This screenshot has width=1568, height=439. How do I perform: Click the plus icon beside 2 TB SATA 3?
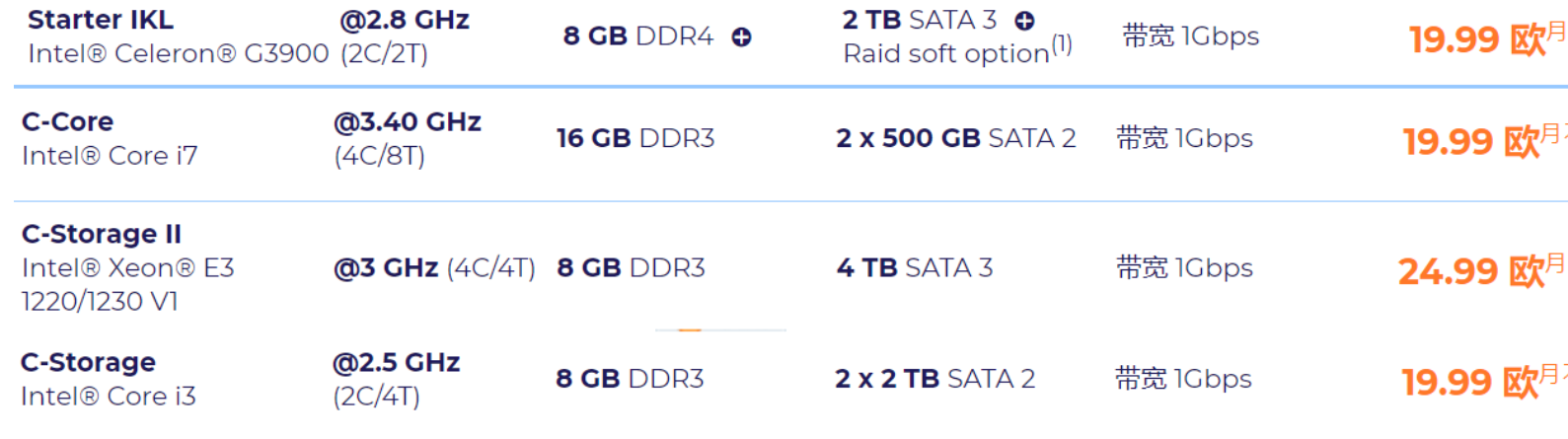click(1025, 21)
